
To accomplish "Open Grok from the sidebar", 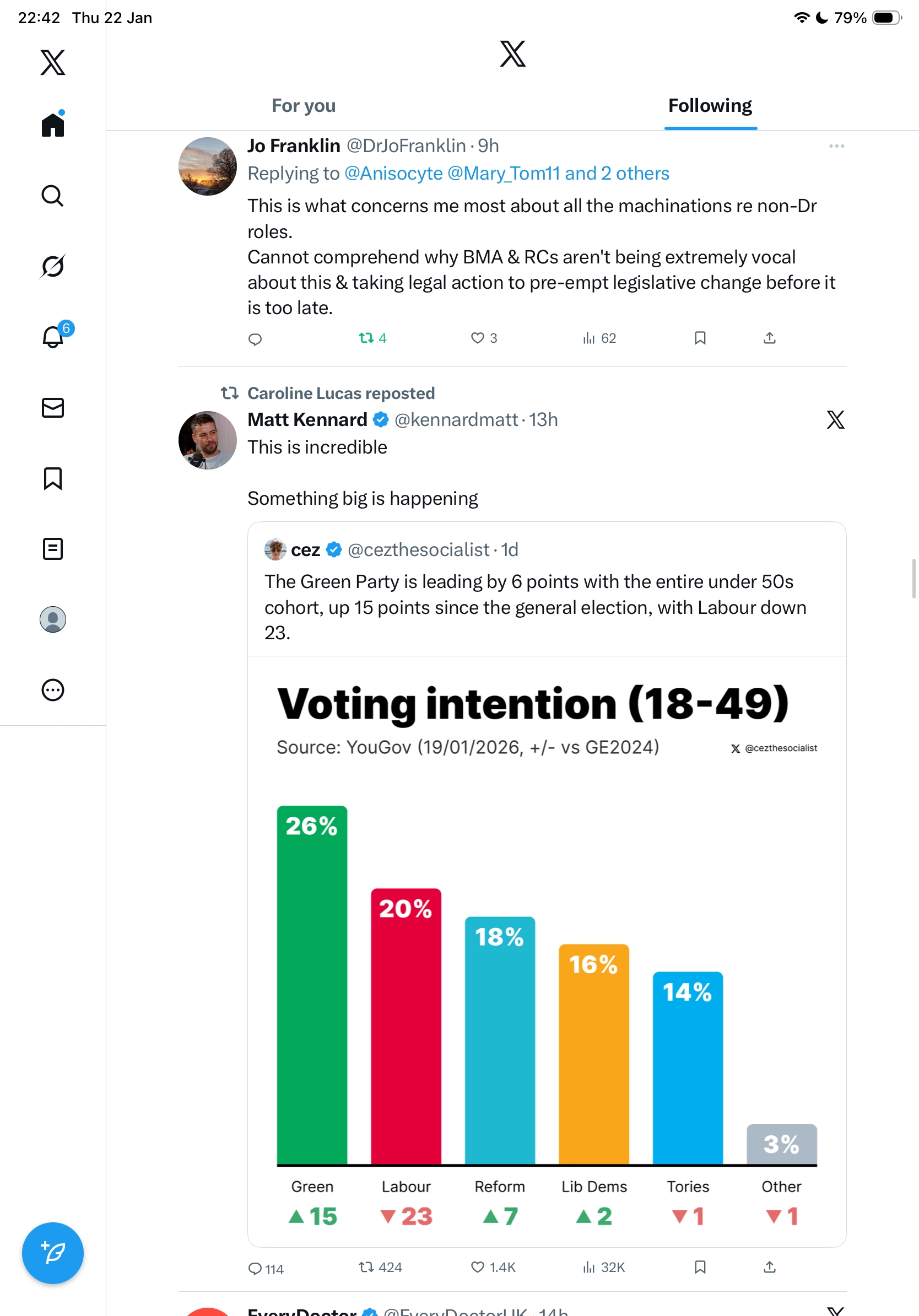I will [x=53, y=266].
